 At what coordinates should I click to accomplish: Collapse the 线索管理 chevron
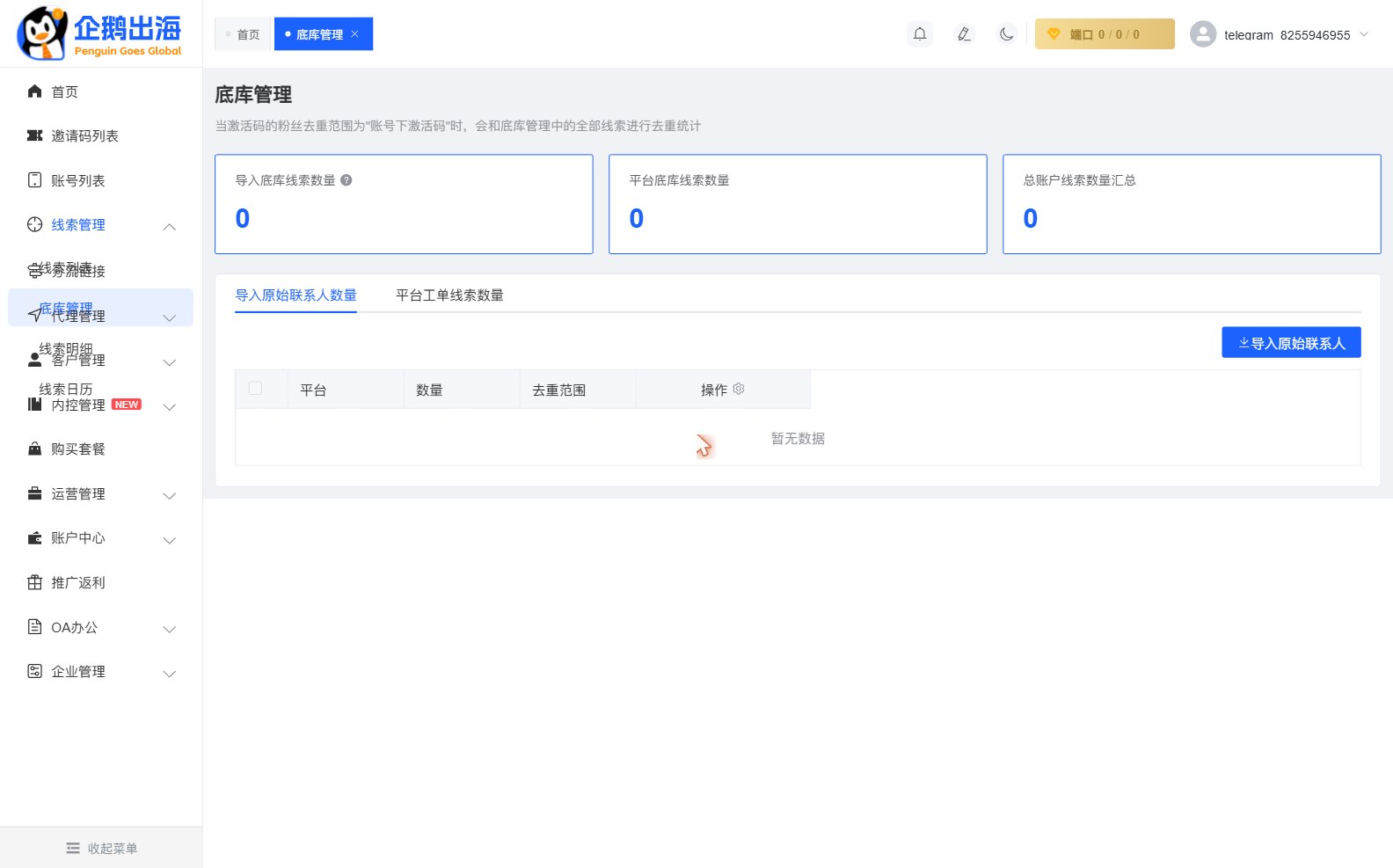pyautogui.click(x=170, y=227)
